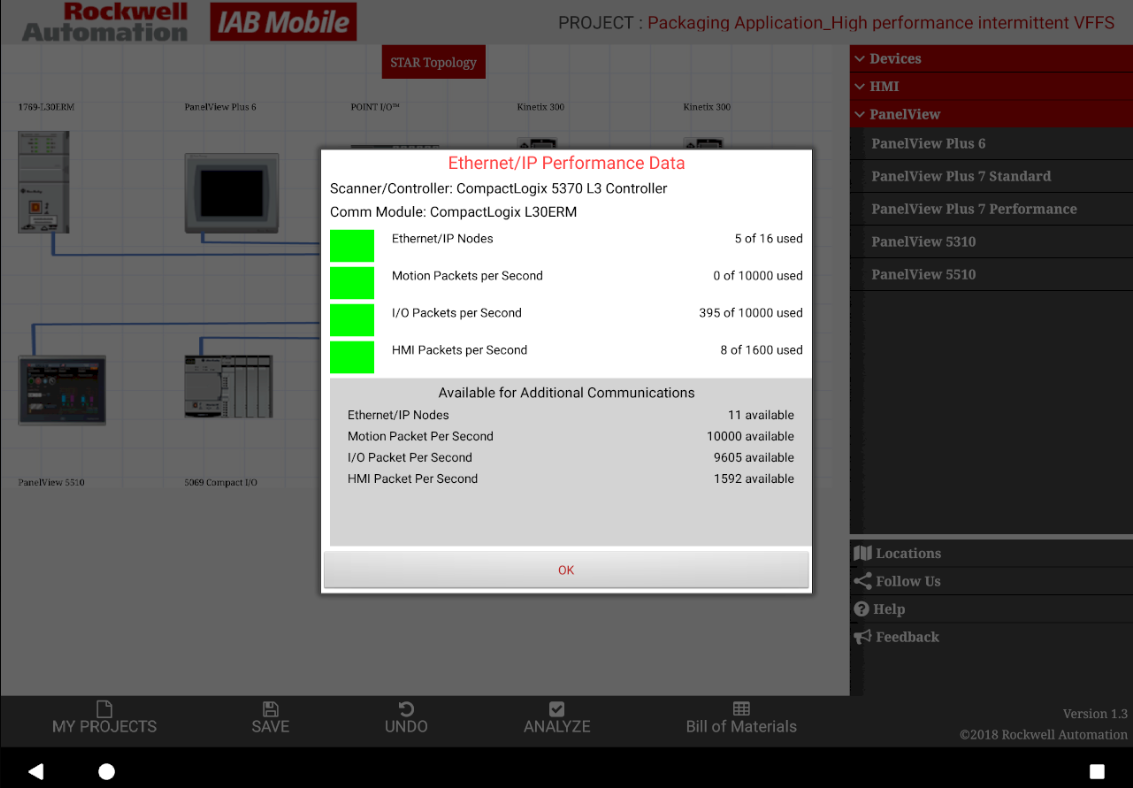Image resolution: width=1133 pixels, height=788 pixels.
Task: Click the Locations map icon
Action: point(862,553)
